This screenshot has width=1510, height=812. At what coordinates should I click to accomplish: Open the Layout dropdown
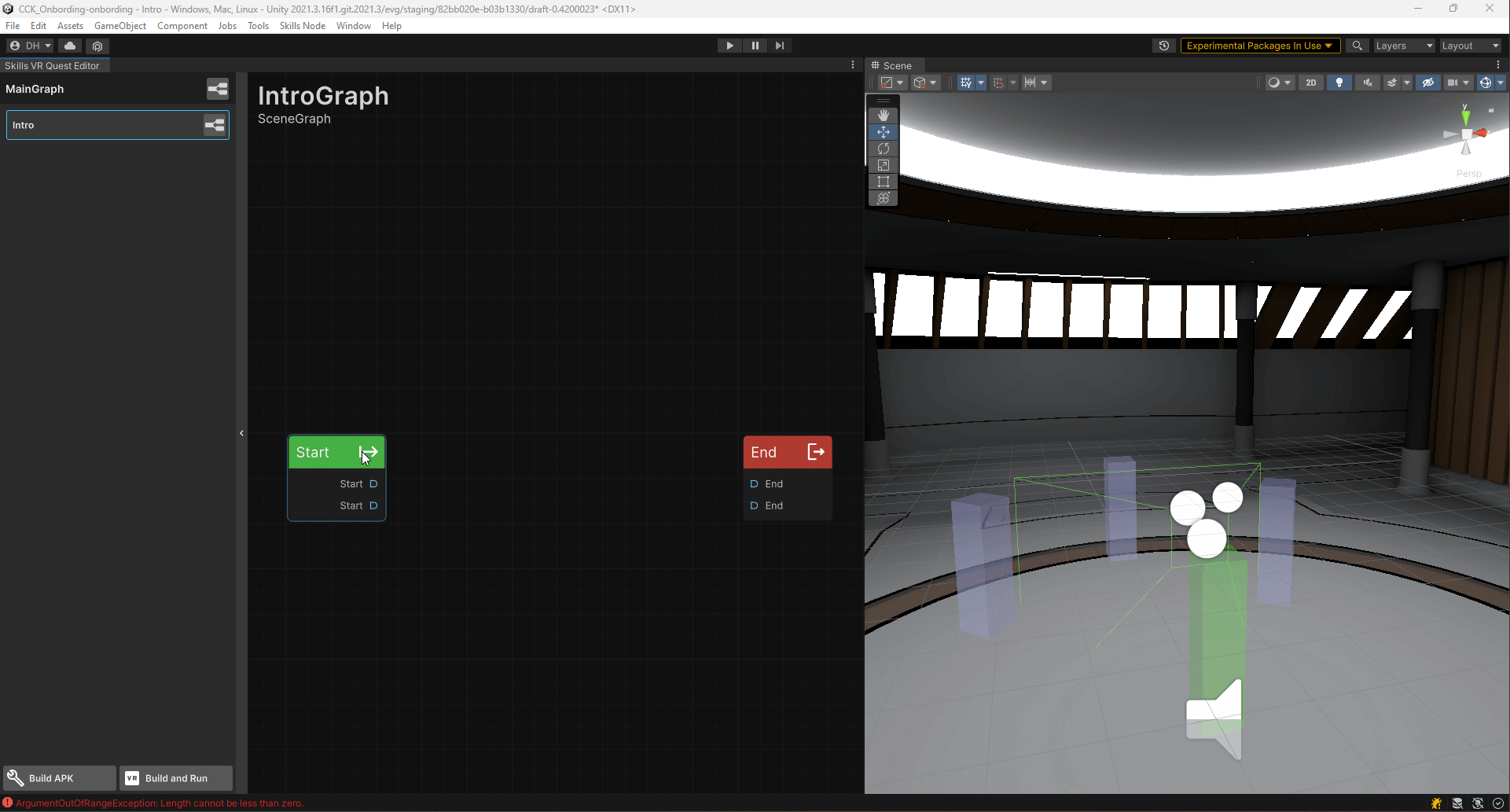(x=1470, y=46)
